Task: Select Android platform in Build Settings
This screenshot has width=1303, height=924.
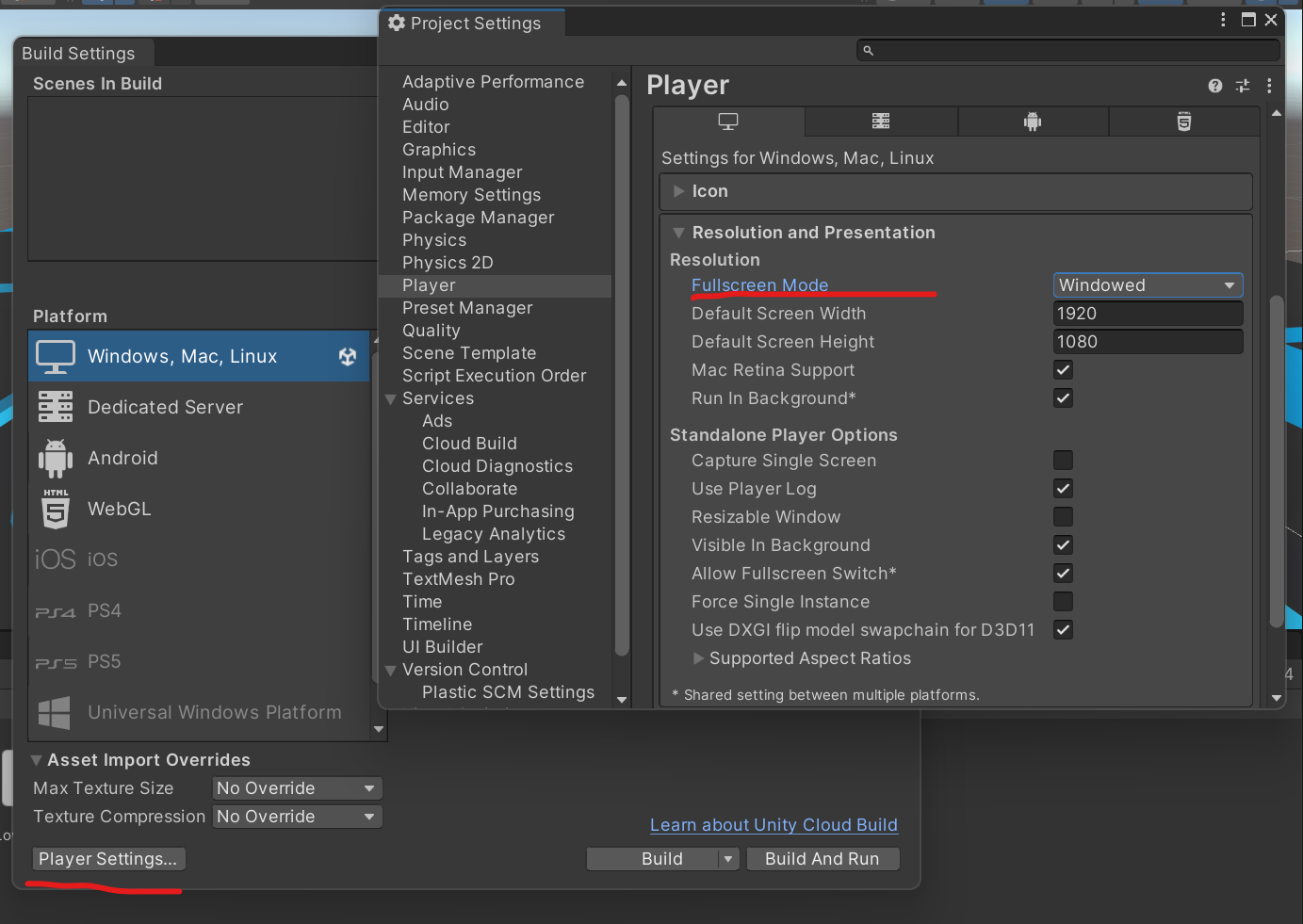Action: 198,458
